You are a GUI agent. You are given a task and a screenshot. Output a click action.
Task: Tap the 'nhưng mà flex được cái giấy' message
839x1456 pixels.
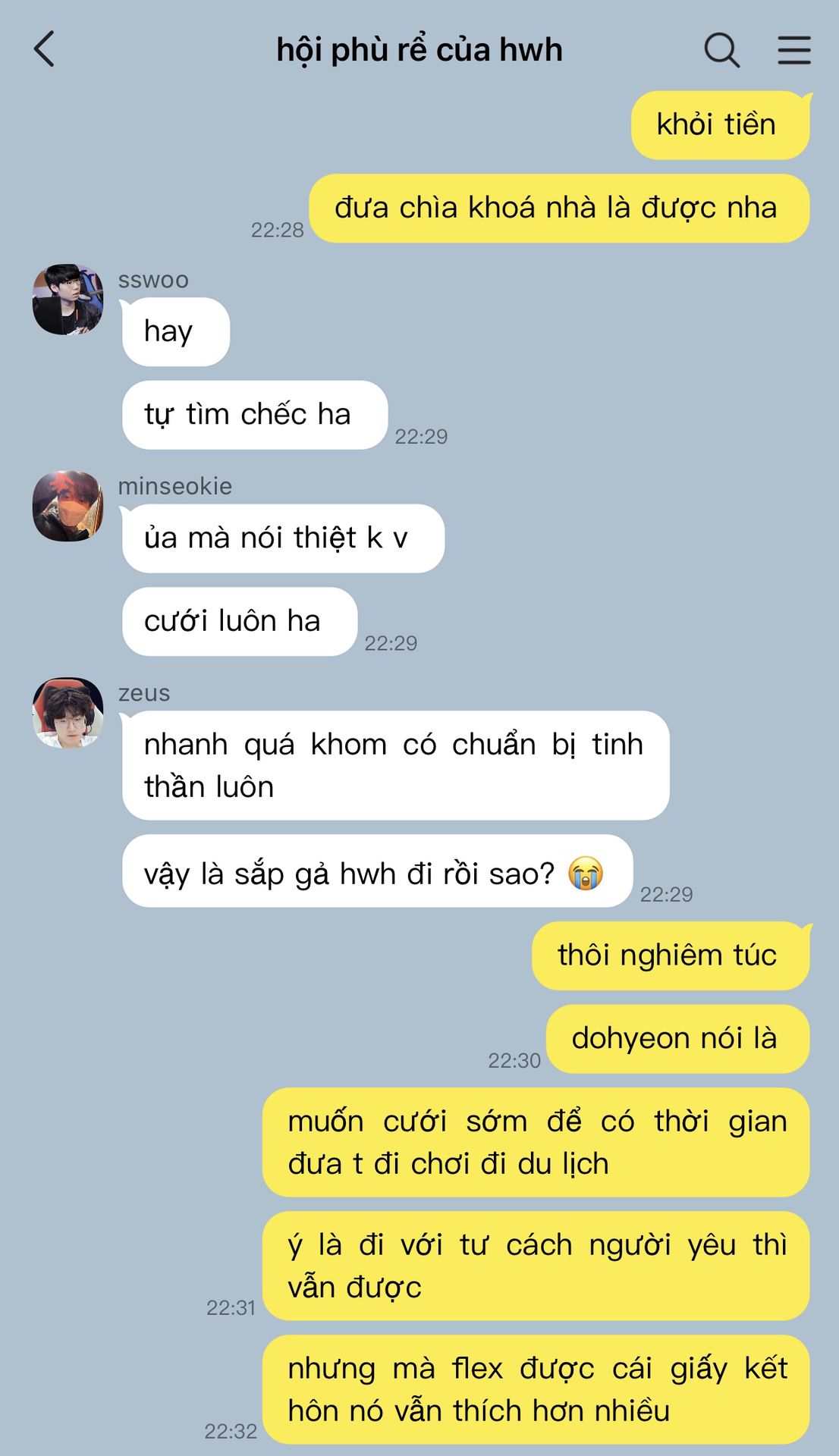536,1389
